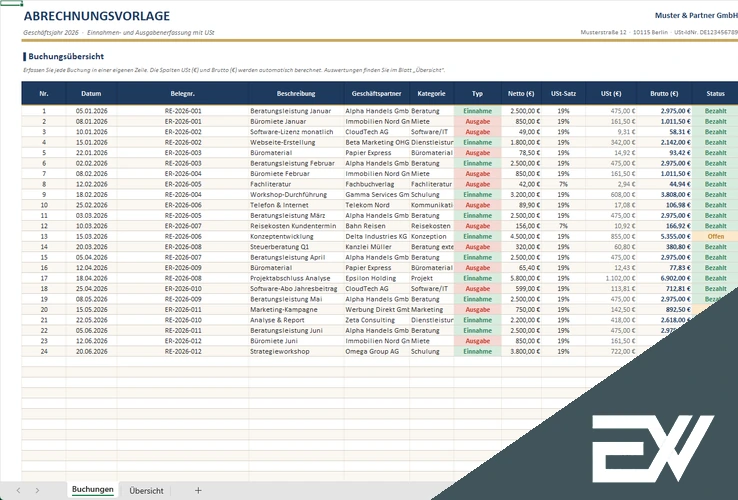Screen dimensions: 738x500
Task: Click the Kategorie column header
Action: pyautogui.click(x=432, y=93)
